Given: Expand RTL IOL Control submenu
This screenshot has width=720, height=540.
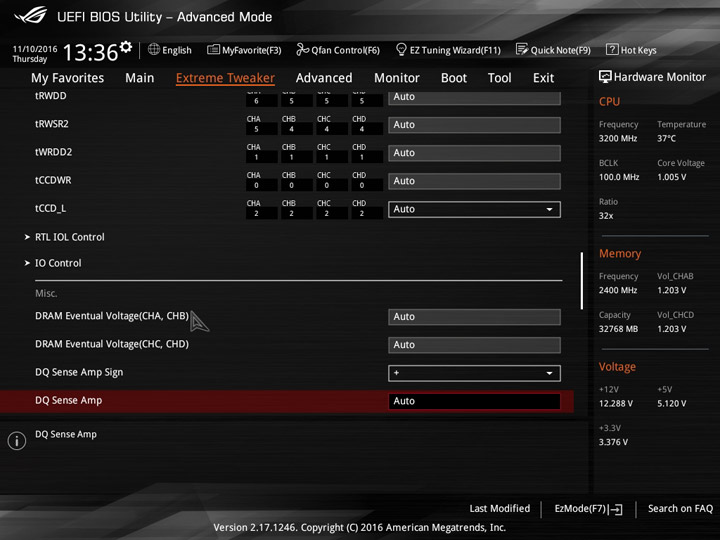Looking at the screenshot, I should pyautogui.click(x=69, y=237).
